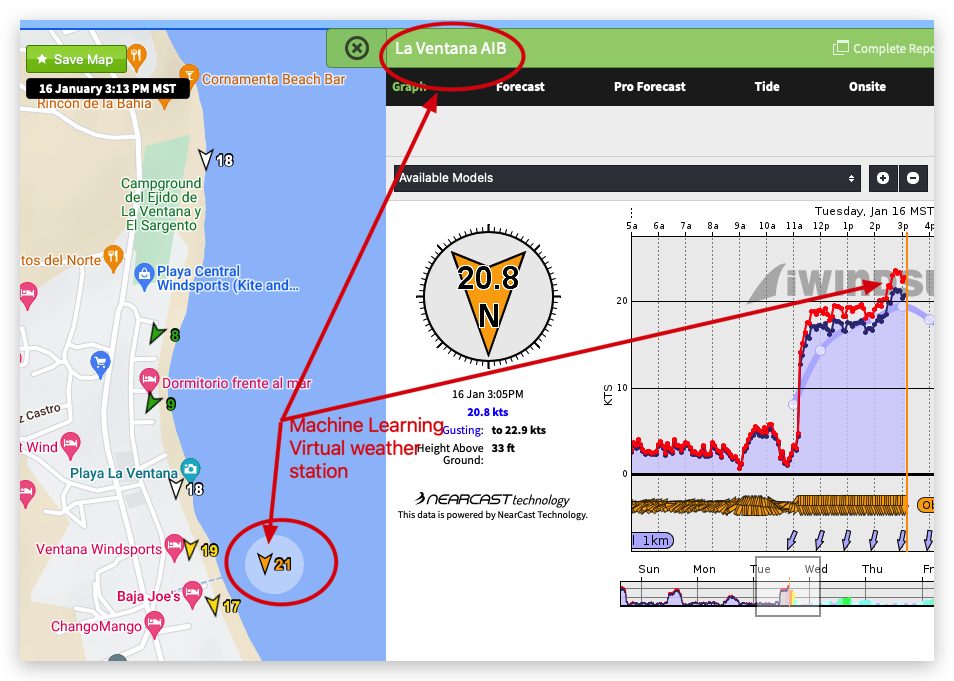Select the wind station marker reading 17

223,606
